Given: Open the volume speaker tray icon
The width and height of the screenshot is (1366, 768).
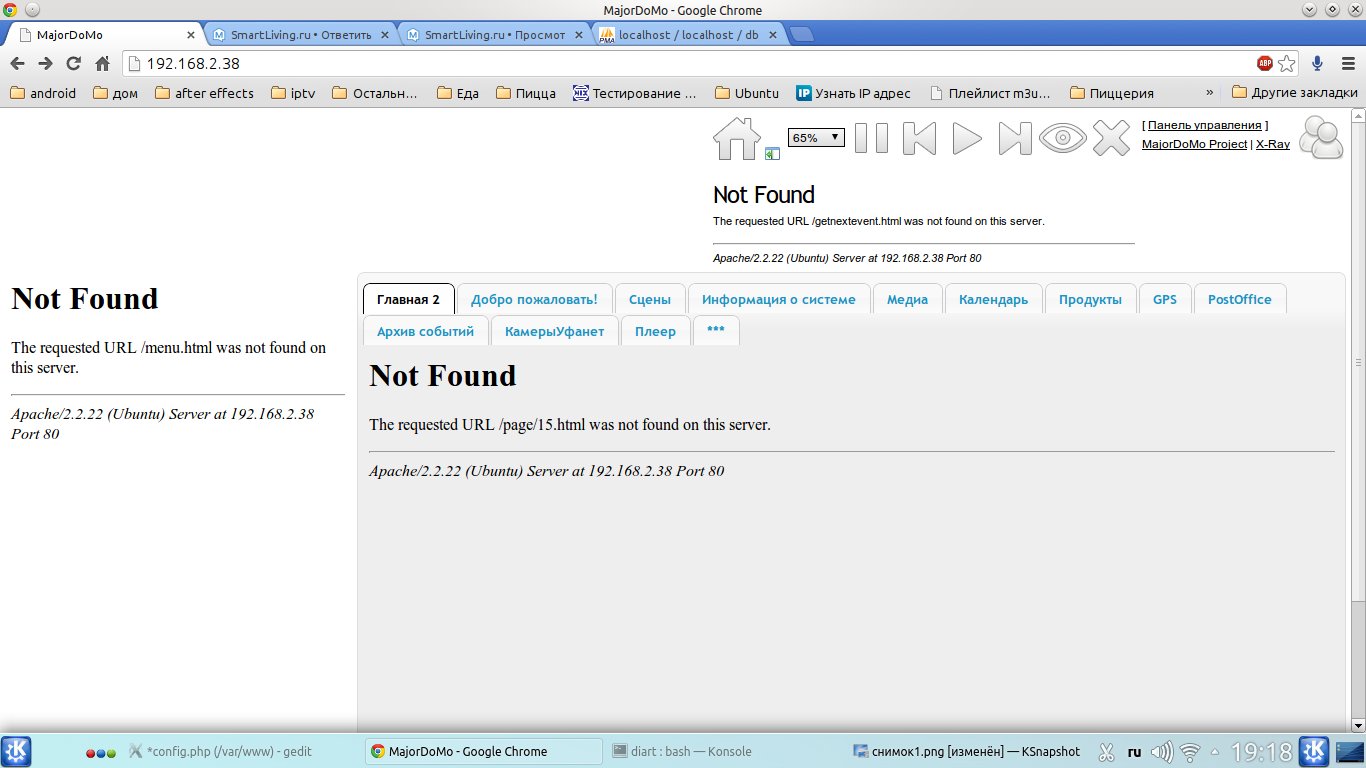Looking at the screenshot, I should click(x=1162, y=752).
